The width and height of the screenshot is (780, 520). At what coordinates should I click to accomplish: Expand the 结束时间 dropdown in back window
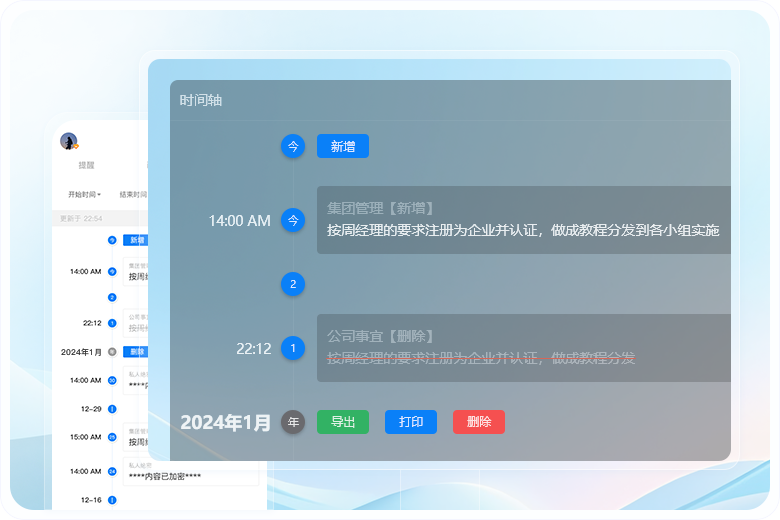133,195
